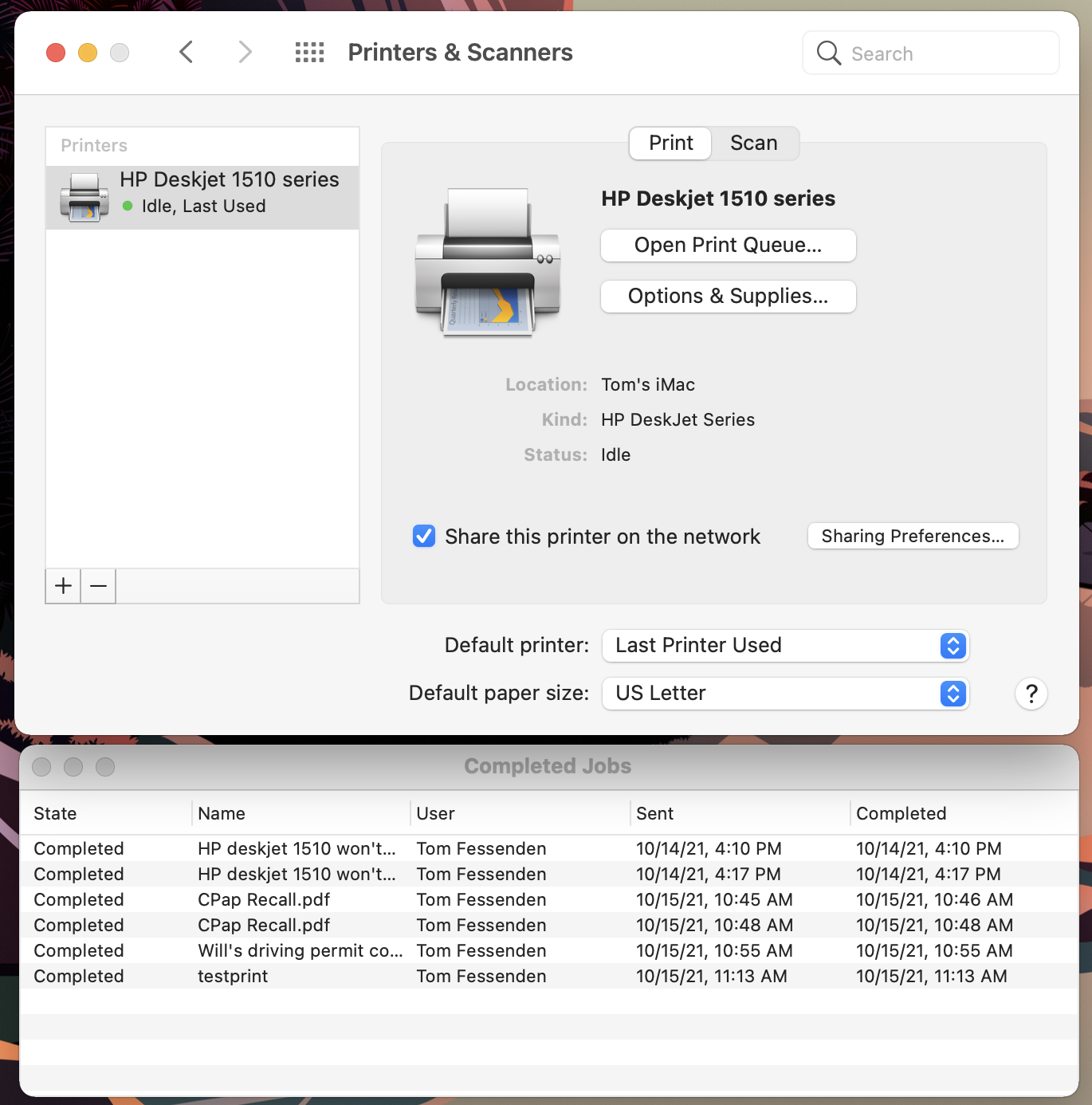Open Sharing Preferences

[x=913, y=537]
